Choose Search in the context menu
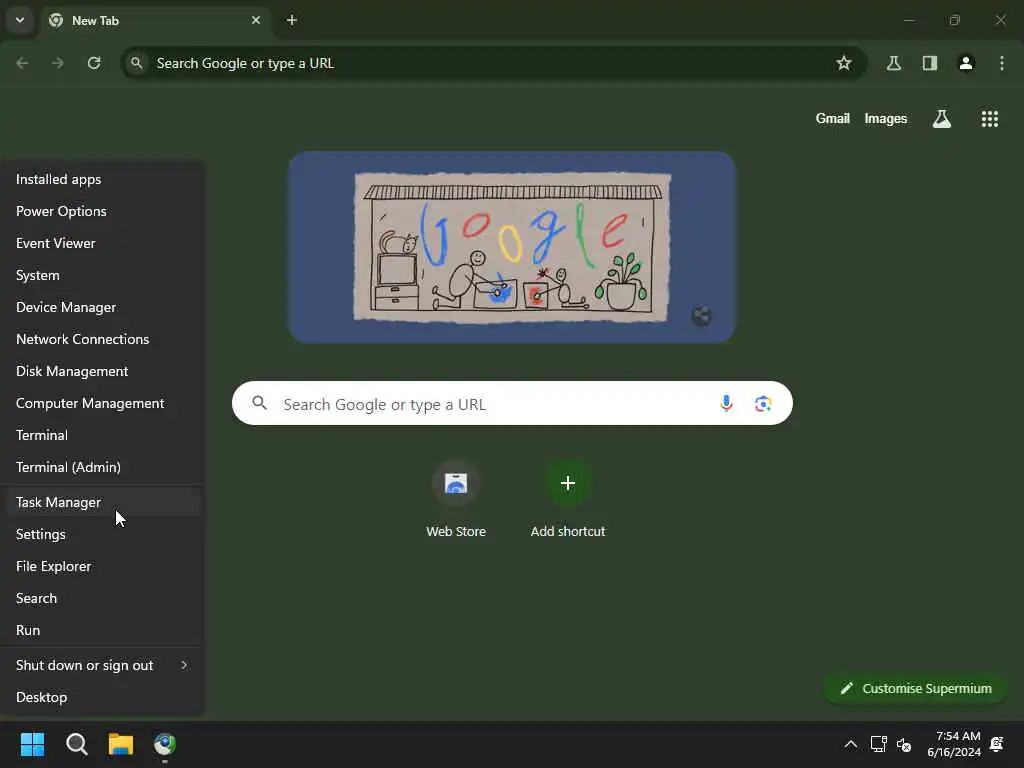This screenshot has width=1024, height=768. [x=103, y=598]
